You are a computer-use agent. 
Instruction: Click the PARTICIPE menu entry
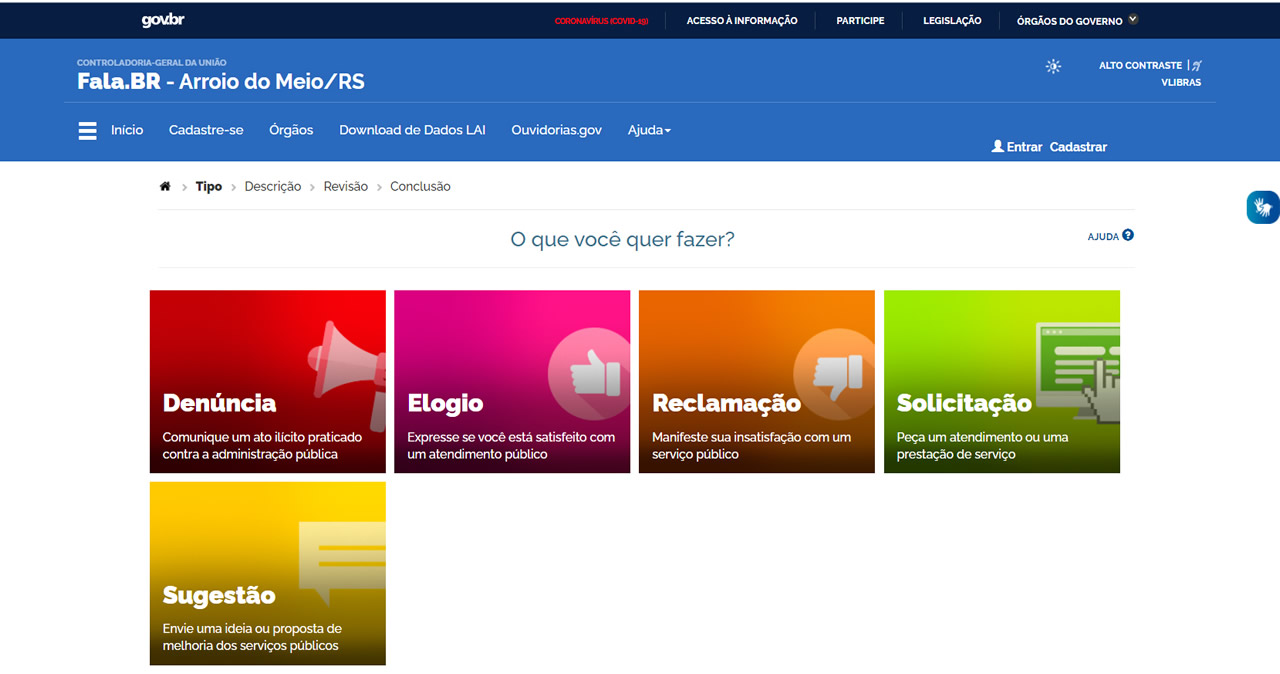point(859,19)
